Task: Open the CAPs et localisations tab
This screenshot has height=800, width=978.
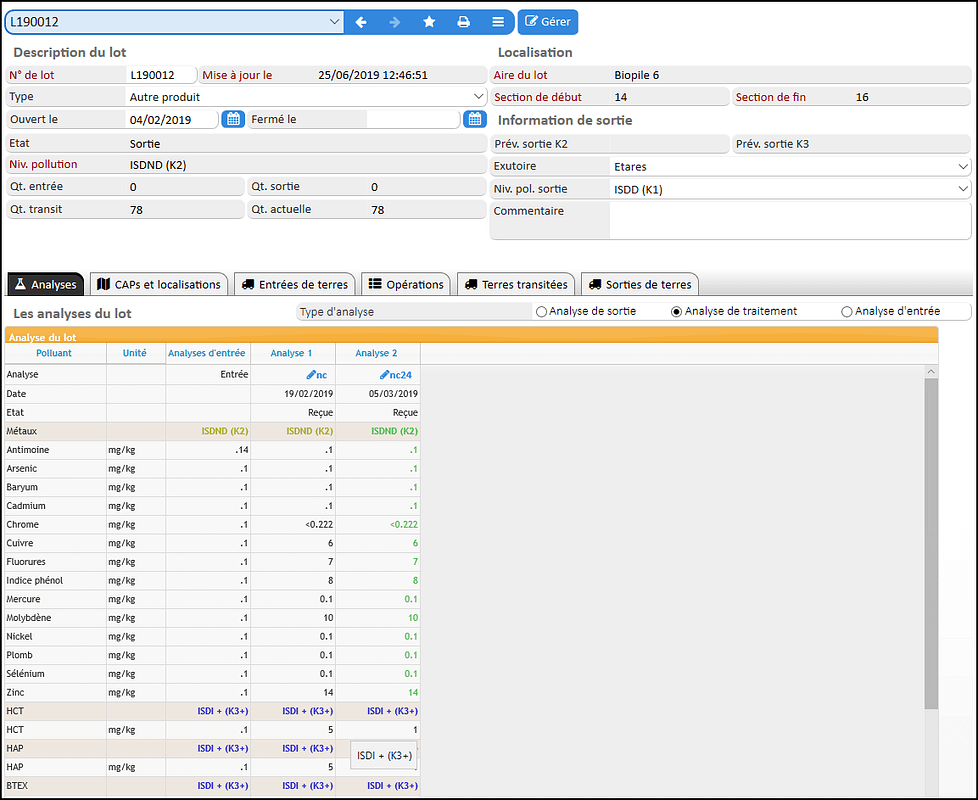Action: 159,284
